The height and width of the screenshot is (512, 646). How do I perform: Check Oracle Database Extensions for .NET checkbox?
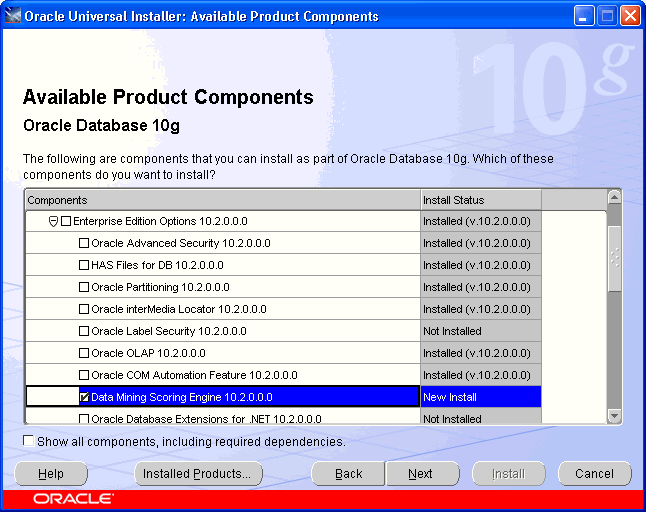84,419
